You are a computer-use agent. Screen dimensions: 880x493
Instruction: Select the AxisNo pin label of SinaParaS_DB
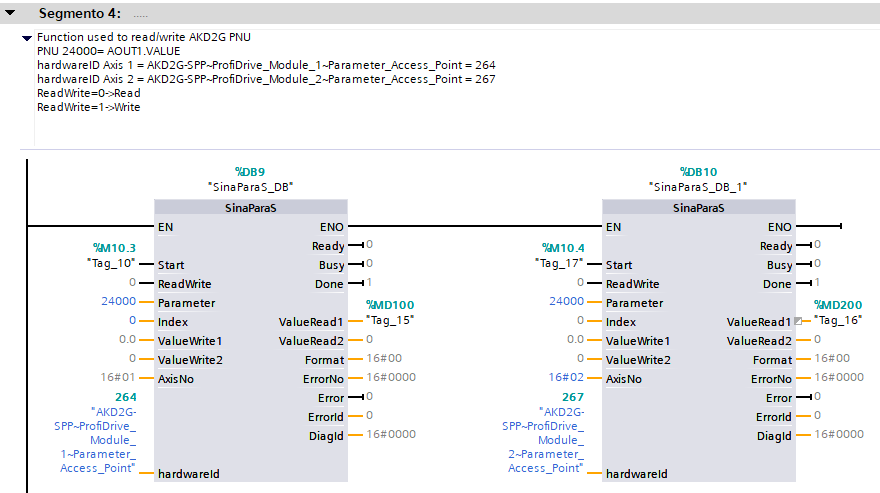click(176, 379)
